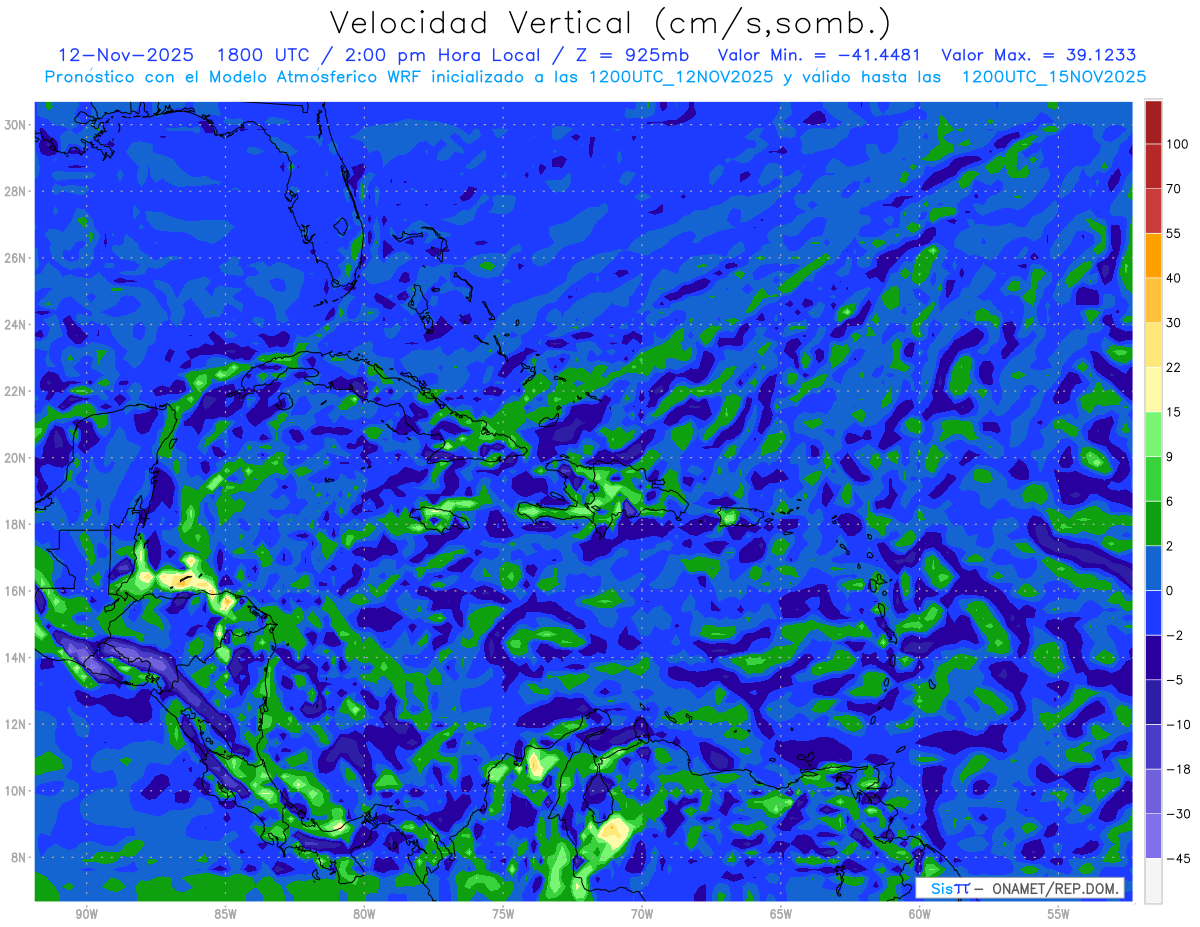Click the latitude label "28N"
The image size is (1200, 927).
17,191
